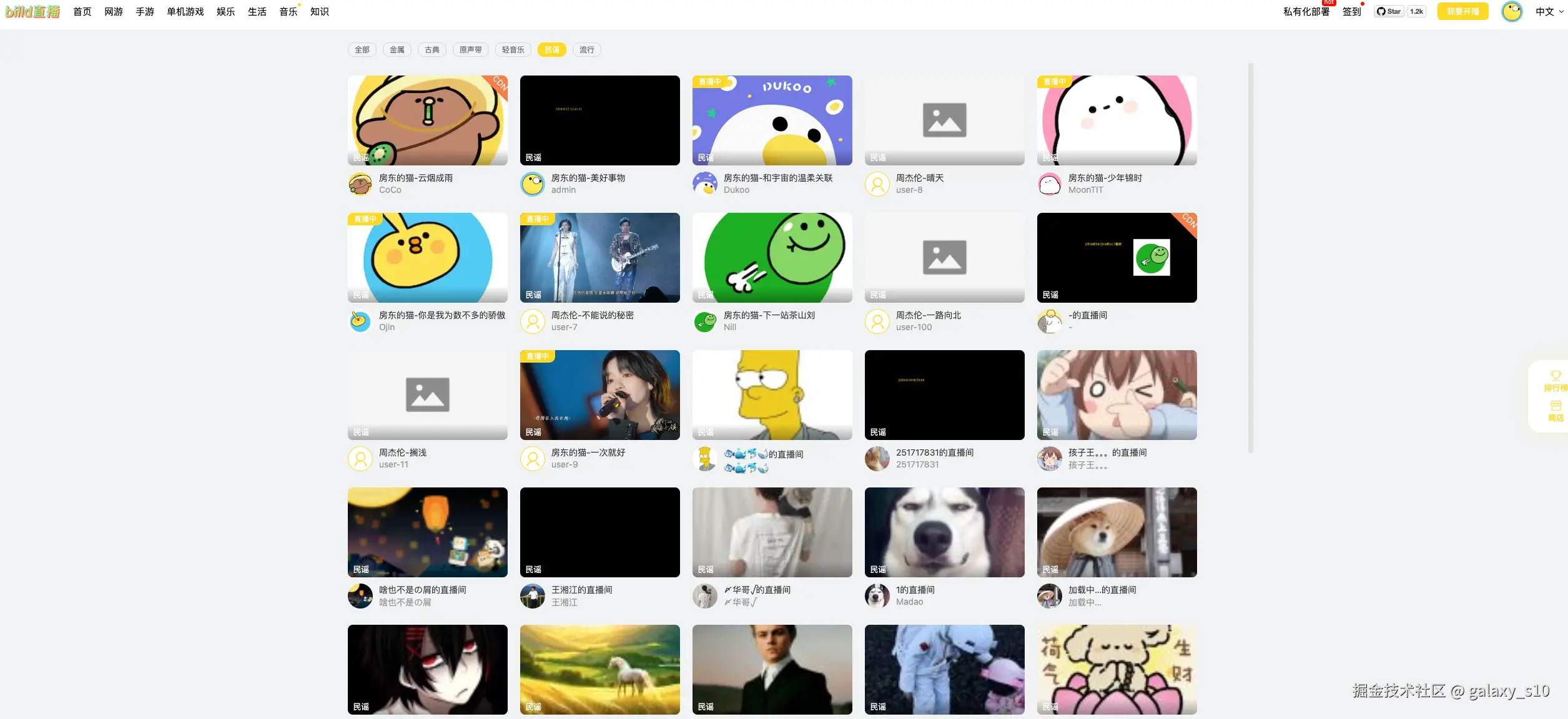Screen dimensions: 1568x719
Task: Click the admin smiley avatar
Action: 532,183
